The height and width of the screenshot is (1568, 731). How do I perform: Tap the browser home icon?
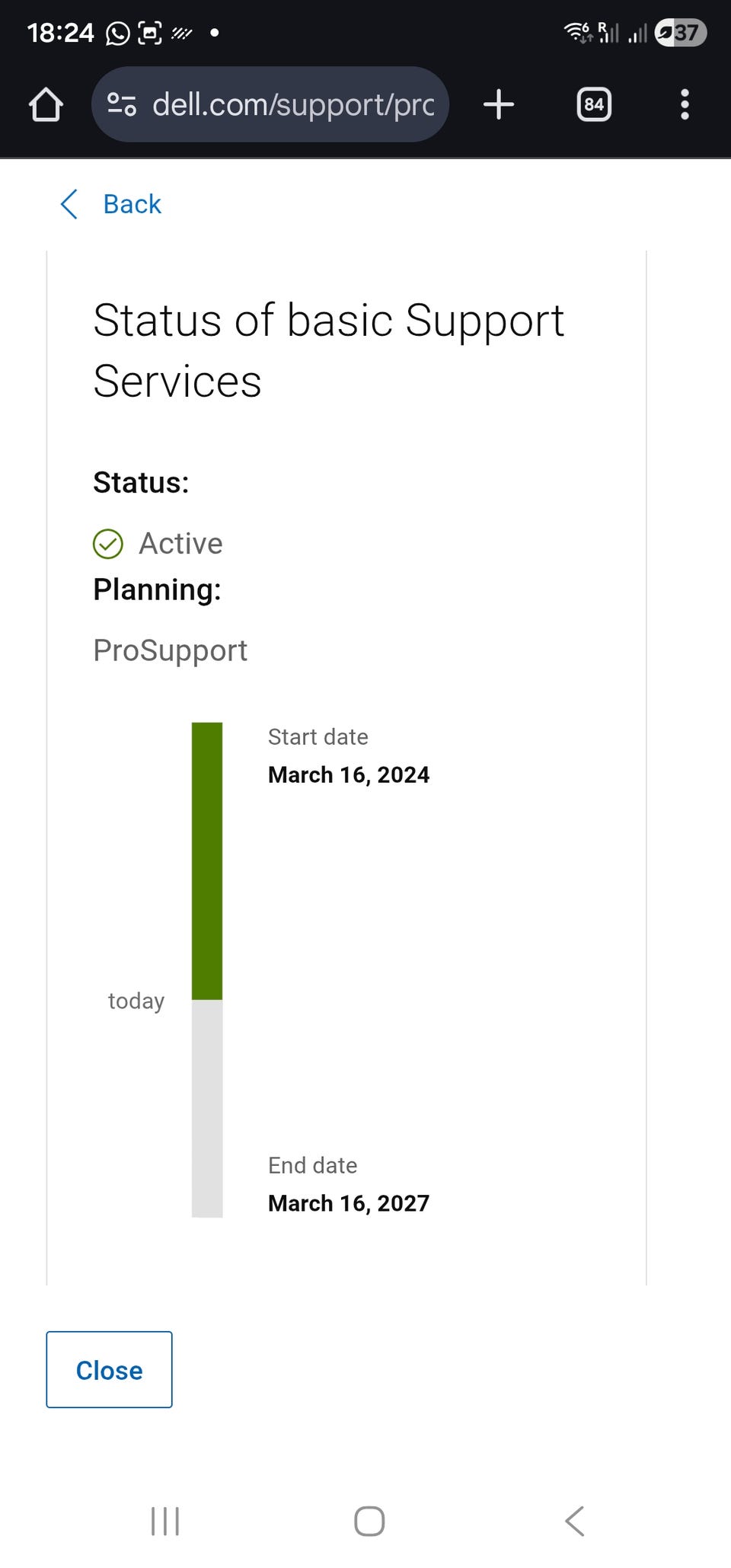pos(46,104)
